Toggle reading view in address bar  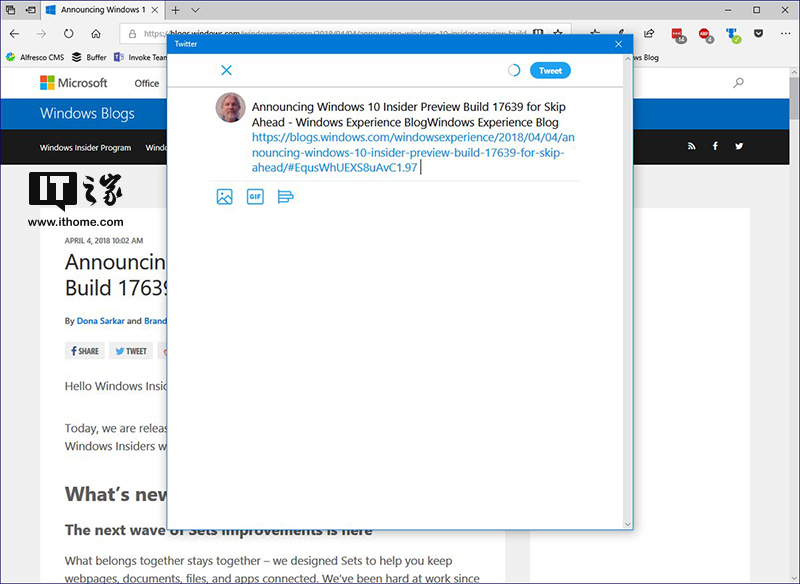pyautogui.click(x=538, y=33)
